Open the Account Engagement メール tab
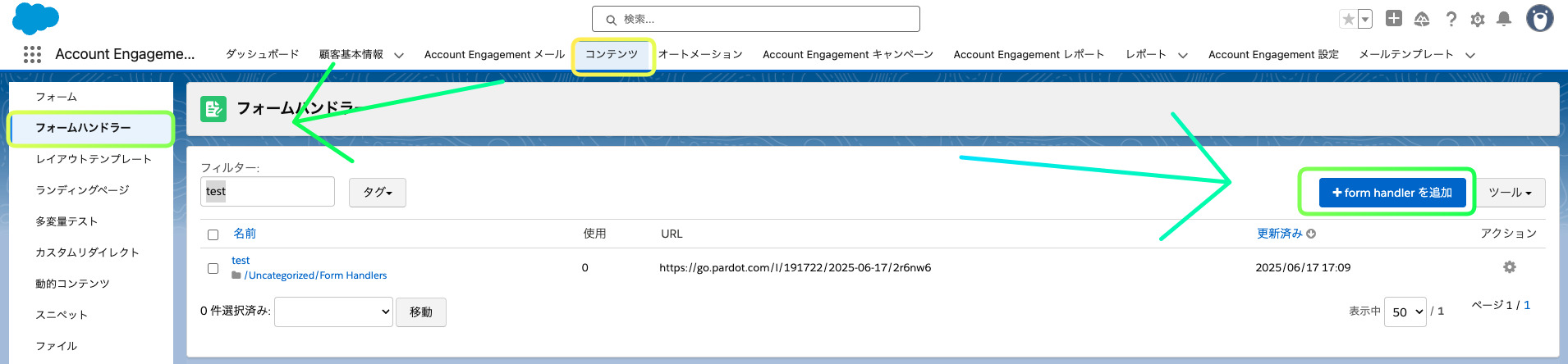 point(494,54)
